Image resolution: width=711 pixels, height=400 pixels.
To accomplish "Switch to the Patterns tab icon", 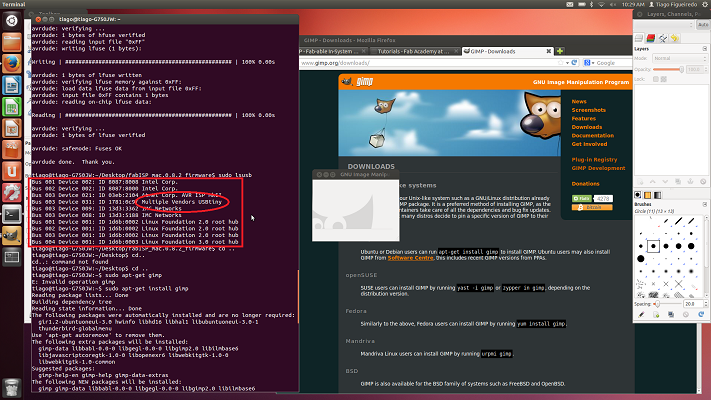I will tap(648, 195).
